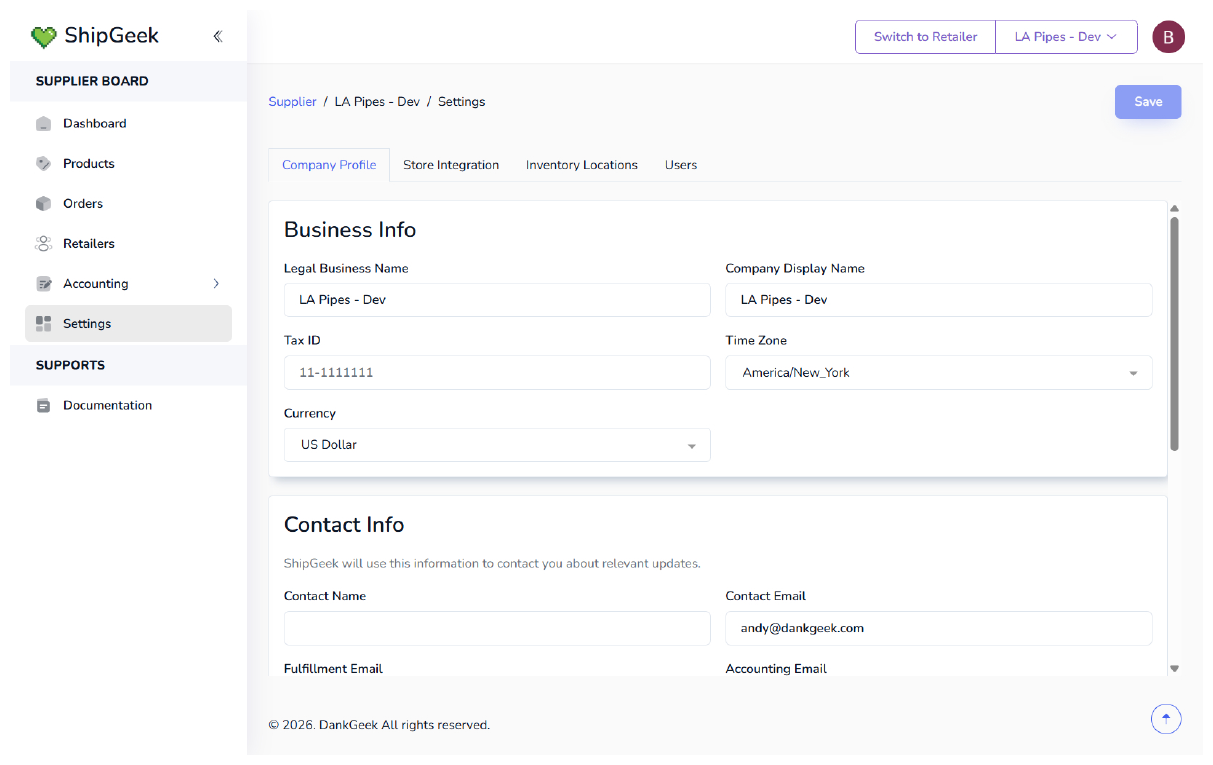Click the Orders box icon
This screenshot has height=765, width=1213.
click(x=43, y=204)
